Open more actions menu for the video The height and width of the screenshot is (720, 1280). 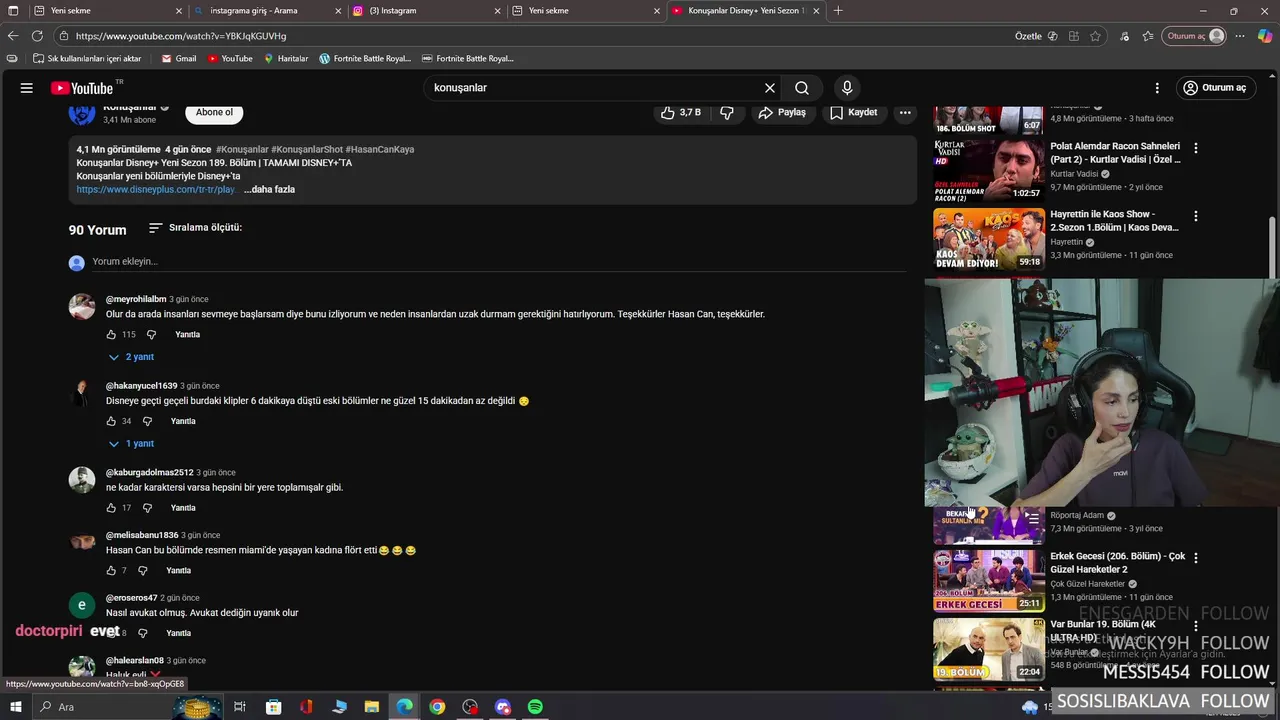point(905,113)
